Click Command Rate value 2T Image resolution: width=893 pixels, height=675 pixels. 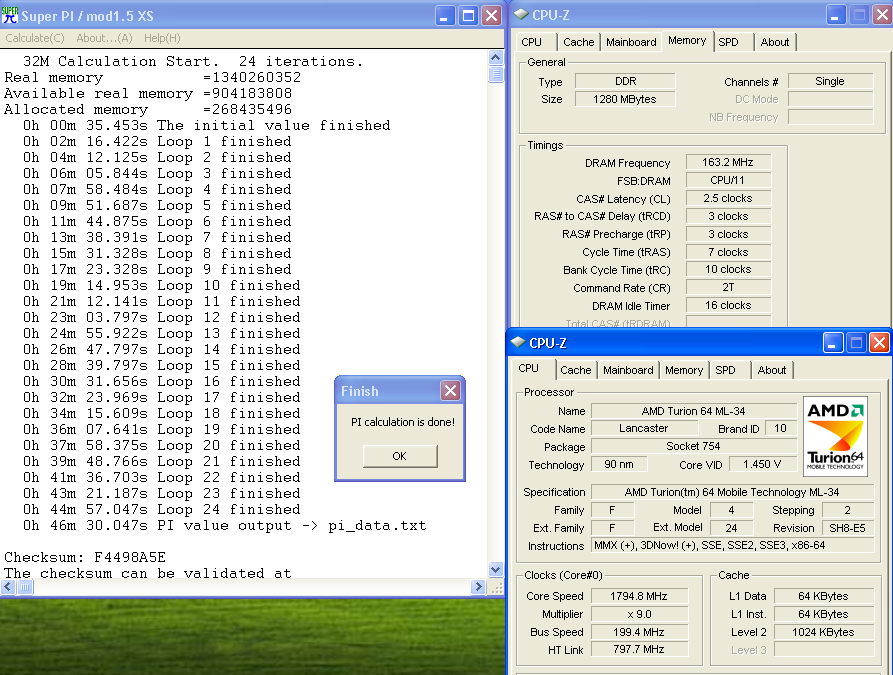pos(728,288)
